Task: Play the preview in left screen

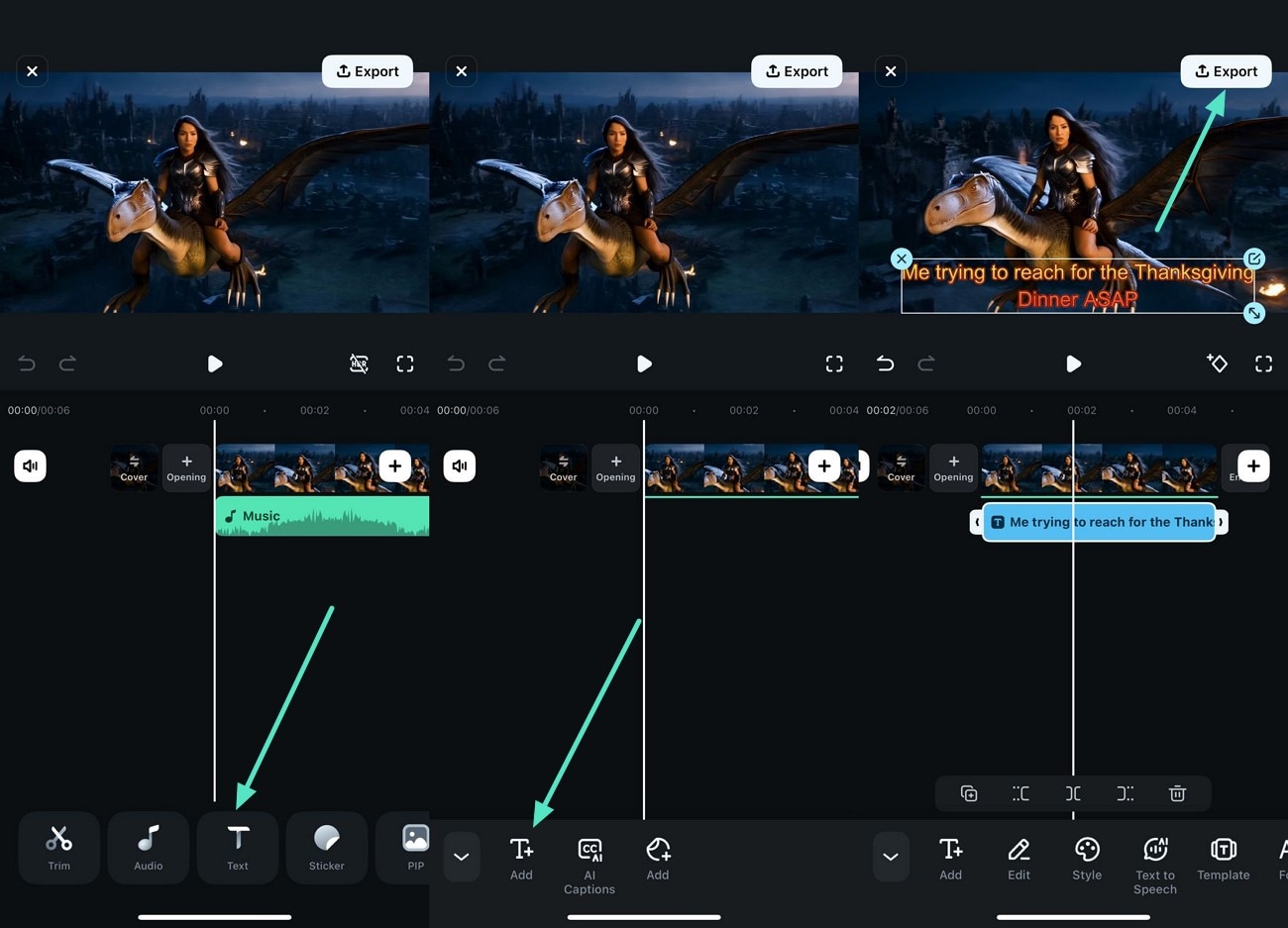Action: coord(215,363)
